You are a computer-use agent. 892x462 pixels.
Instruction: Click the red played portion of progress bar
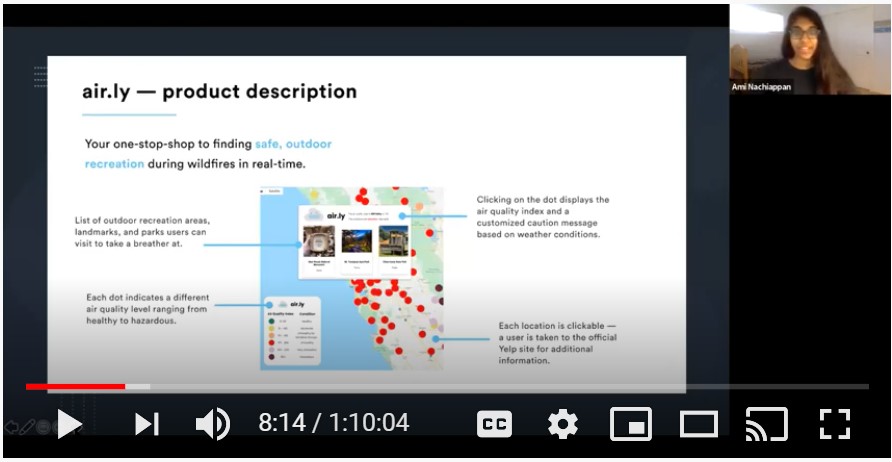pos(75,387)
